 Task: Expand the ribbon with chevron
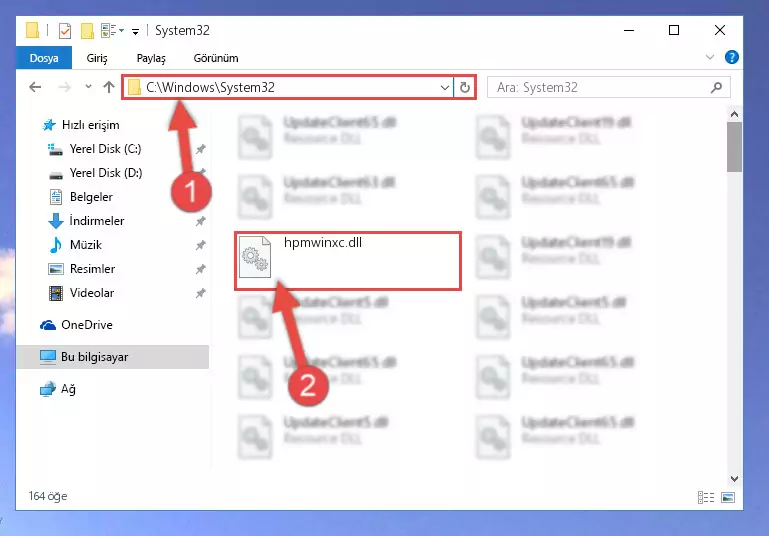pyautogui.click(x=709, y=57)
